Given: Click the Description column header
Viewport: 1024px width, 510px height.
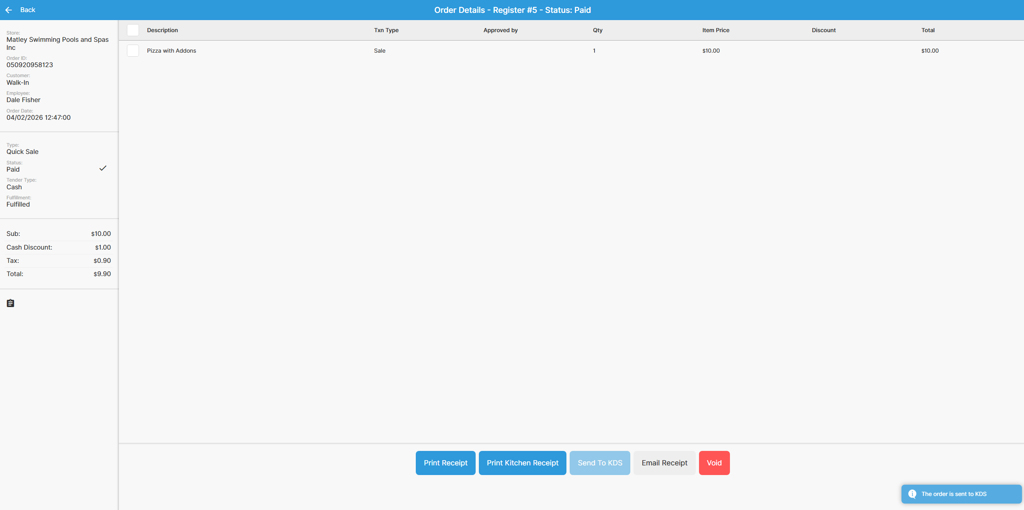Looking at the screenshot, I should 163,30.
